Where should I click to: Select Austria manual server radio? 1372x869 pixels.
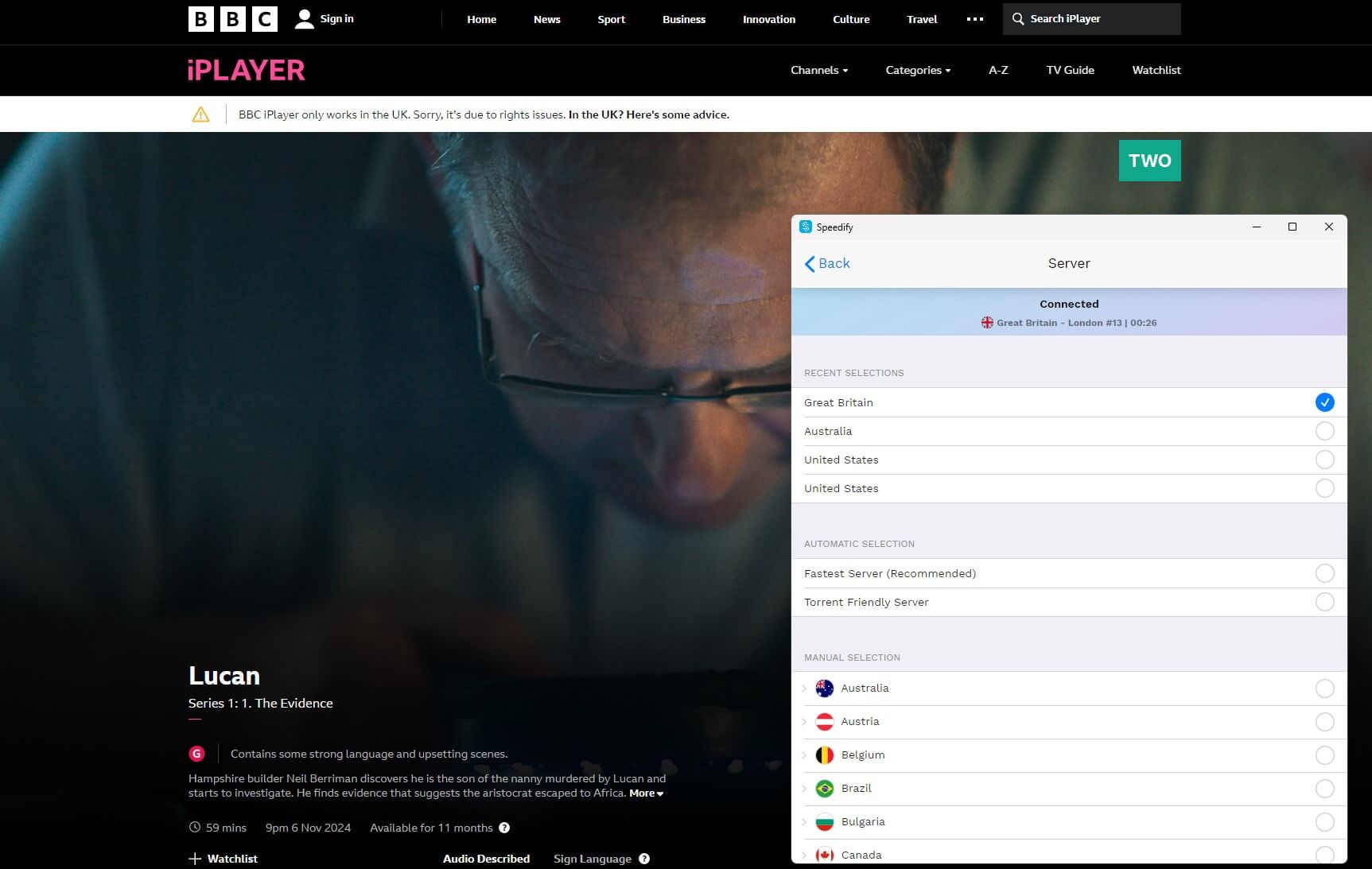click(x=1324, y=722)
